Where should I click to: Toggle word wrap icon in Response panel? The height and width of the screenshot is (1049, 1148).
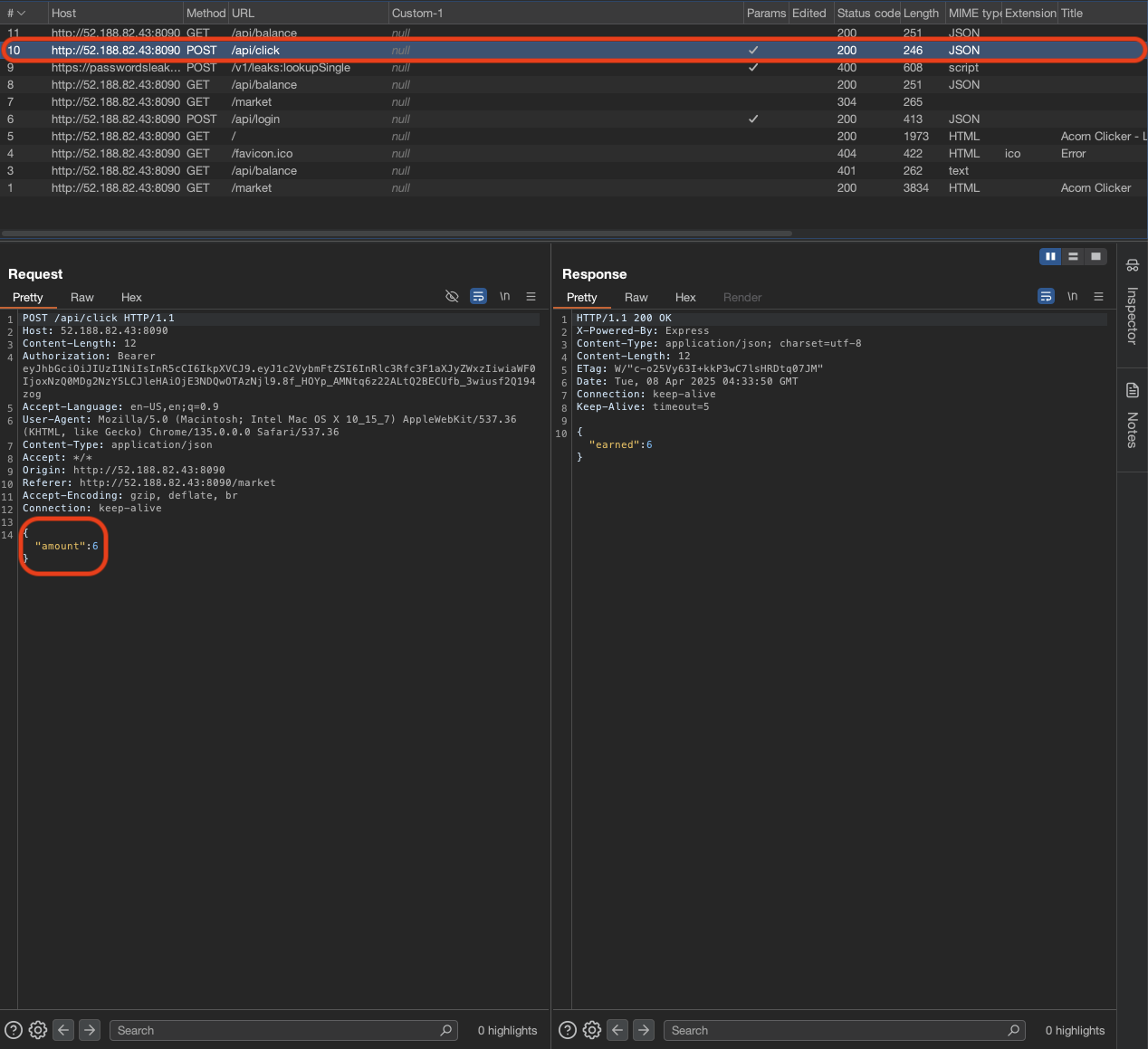1046,296
